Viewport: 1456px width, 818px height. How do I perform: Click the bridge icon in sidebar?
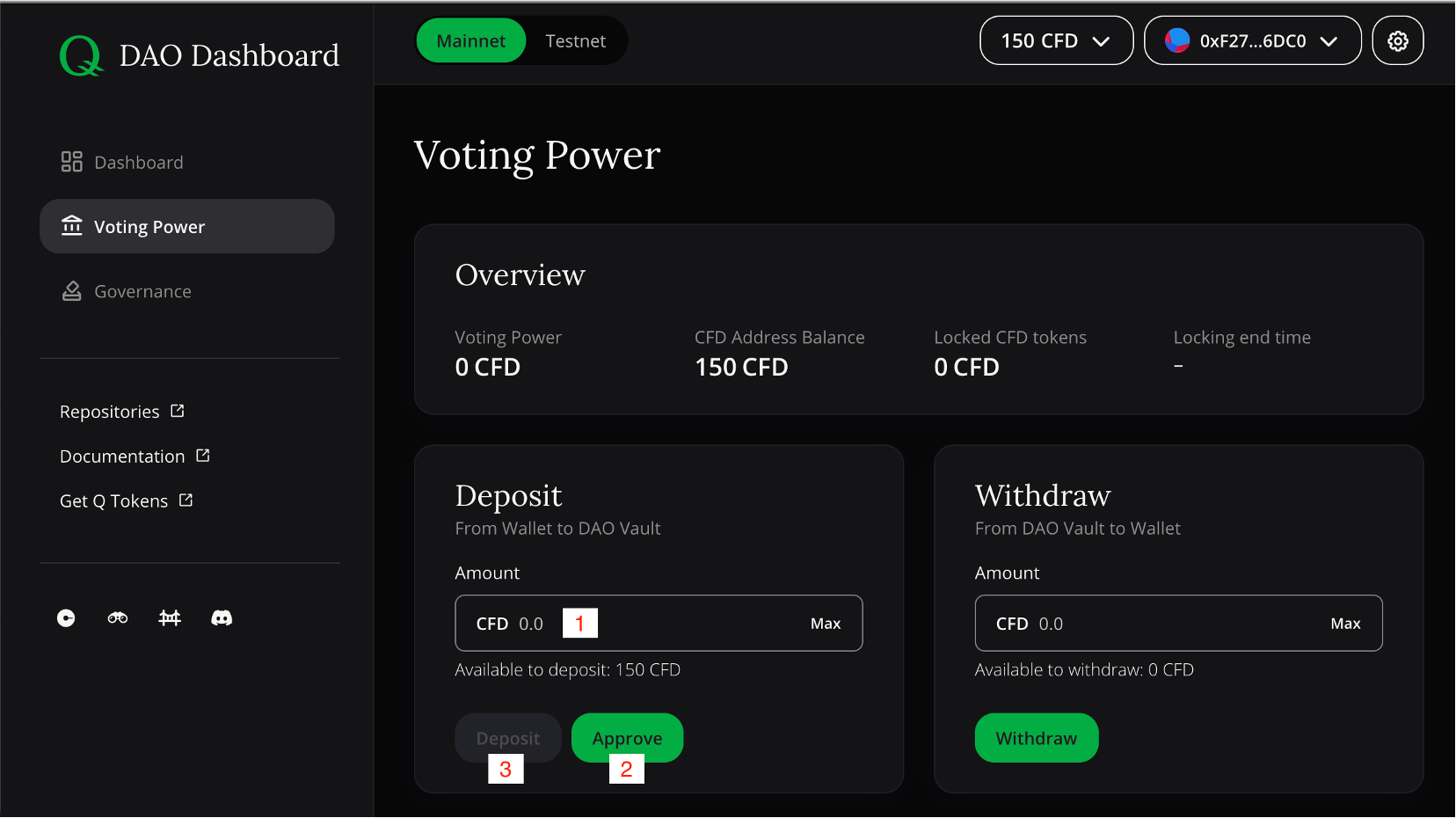pyautogui.click(x=170, y=618)
